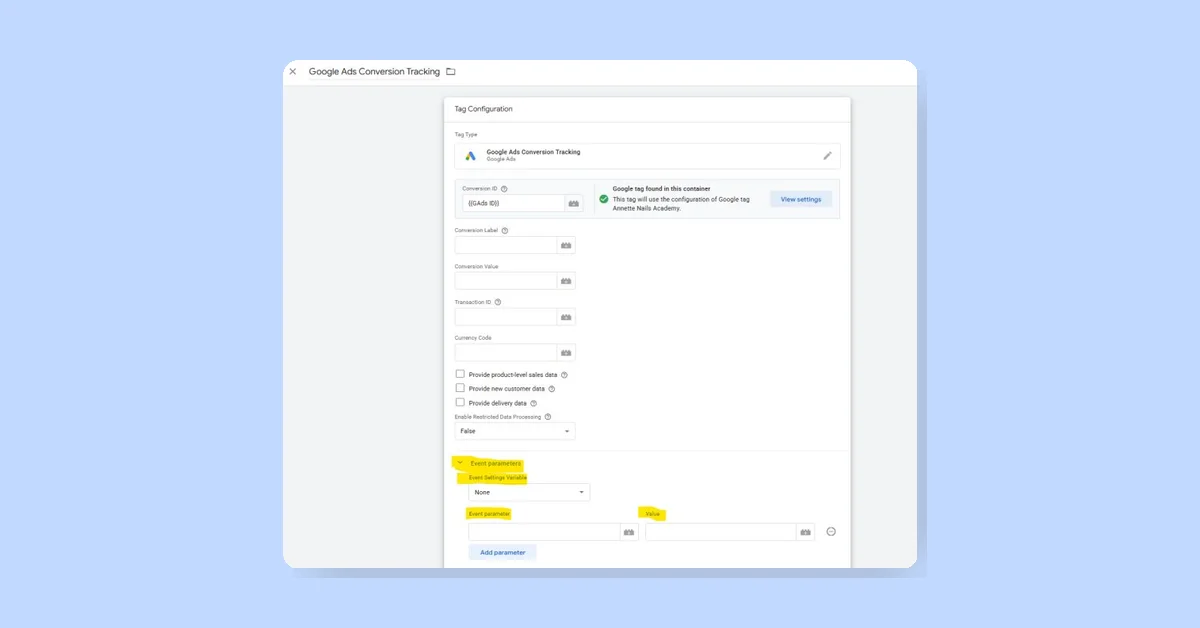1200x628 pixels.
Task: Show help for delivery data
Action: pos(534,403)
